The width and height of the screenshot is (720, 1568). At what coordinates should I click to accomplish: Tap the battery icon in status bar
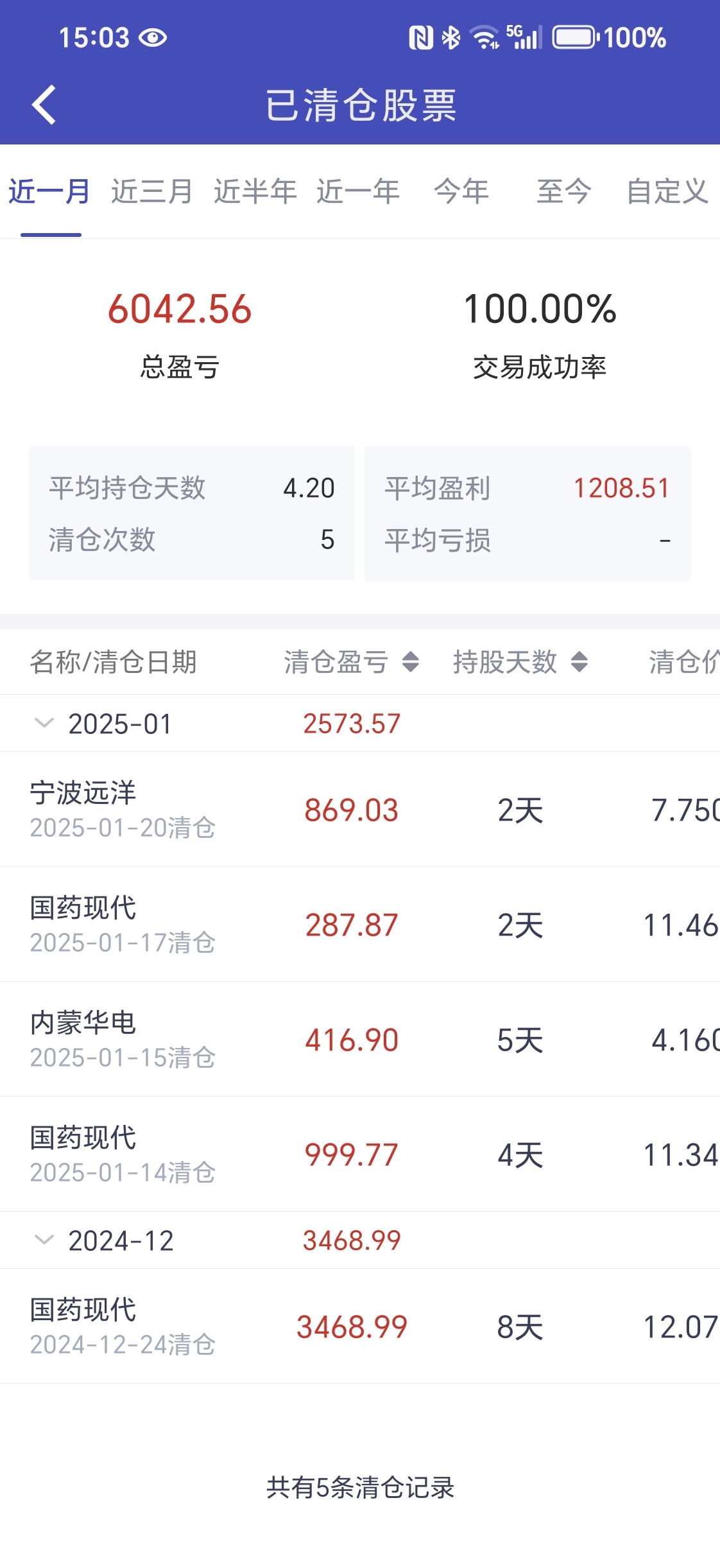(x=575, y=37)
